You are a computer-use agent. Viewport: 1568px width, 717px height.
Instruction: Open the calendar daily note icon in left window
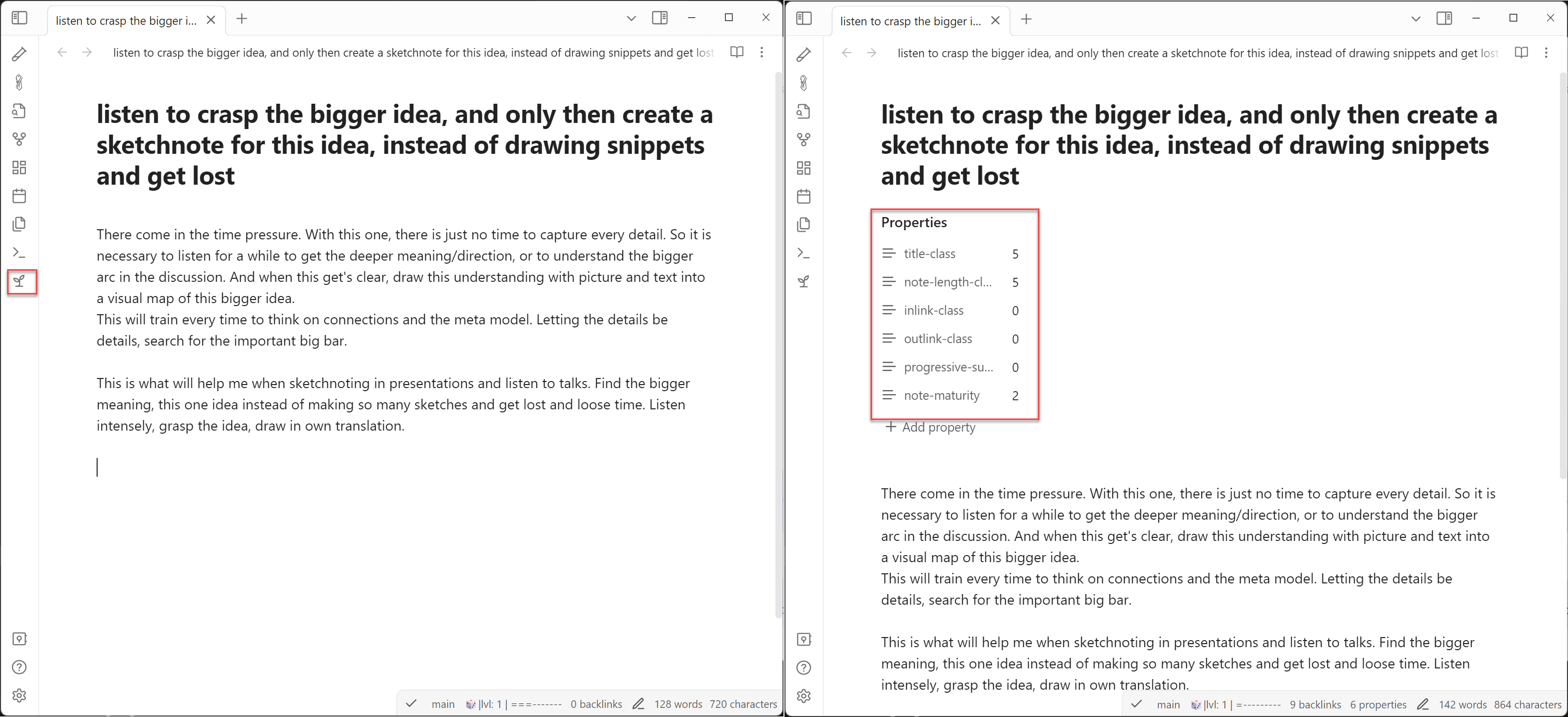pyautogui.click(x=20, y=196)
